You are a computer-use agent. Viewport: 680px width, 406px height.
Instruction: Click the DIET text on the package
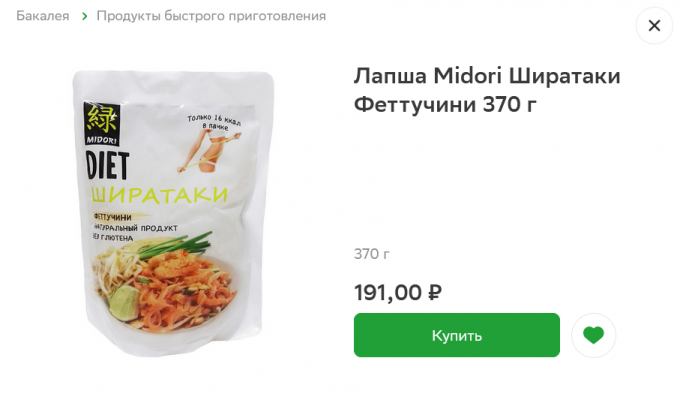click(x=107, y=166)
